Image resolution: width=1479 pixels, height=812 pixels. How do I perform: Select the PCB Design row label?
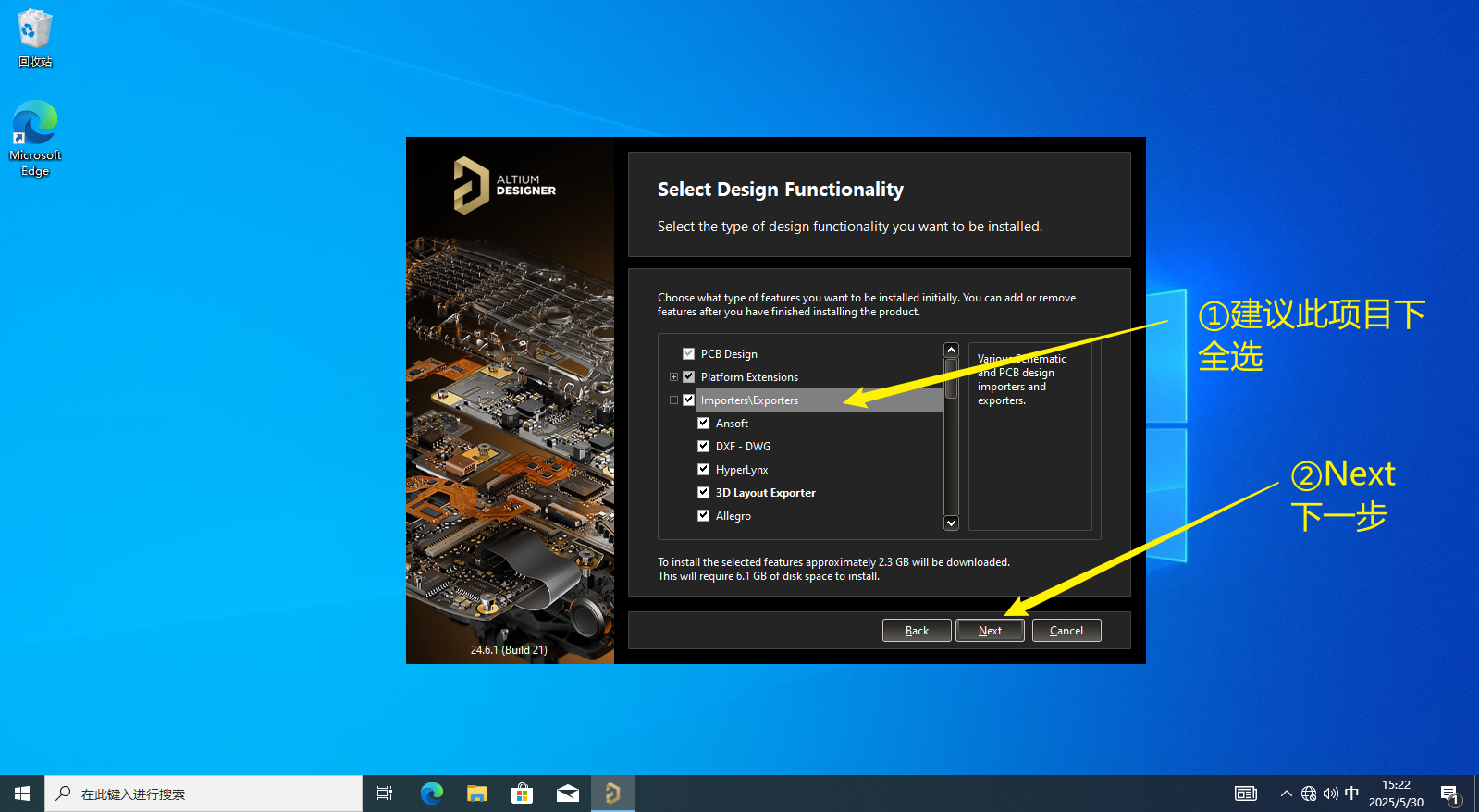tap(729, 353)
